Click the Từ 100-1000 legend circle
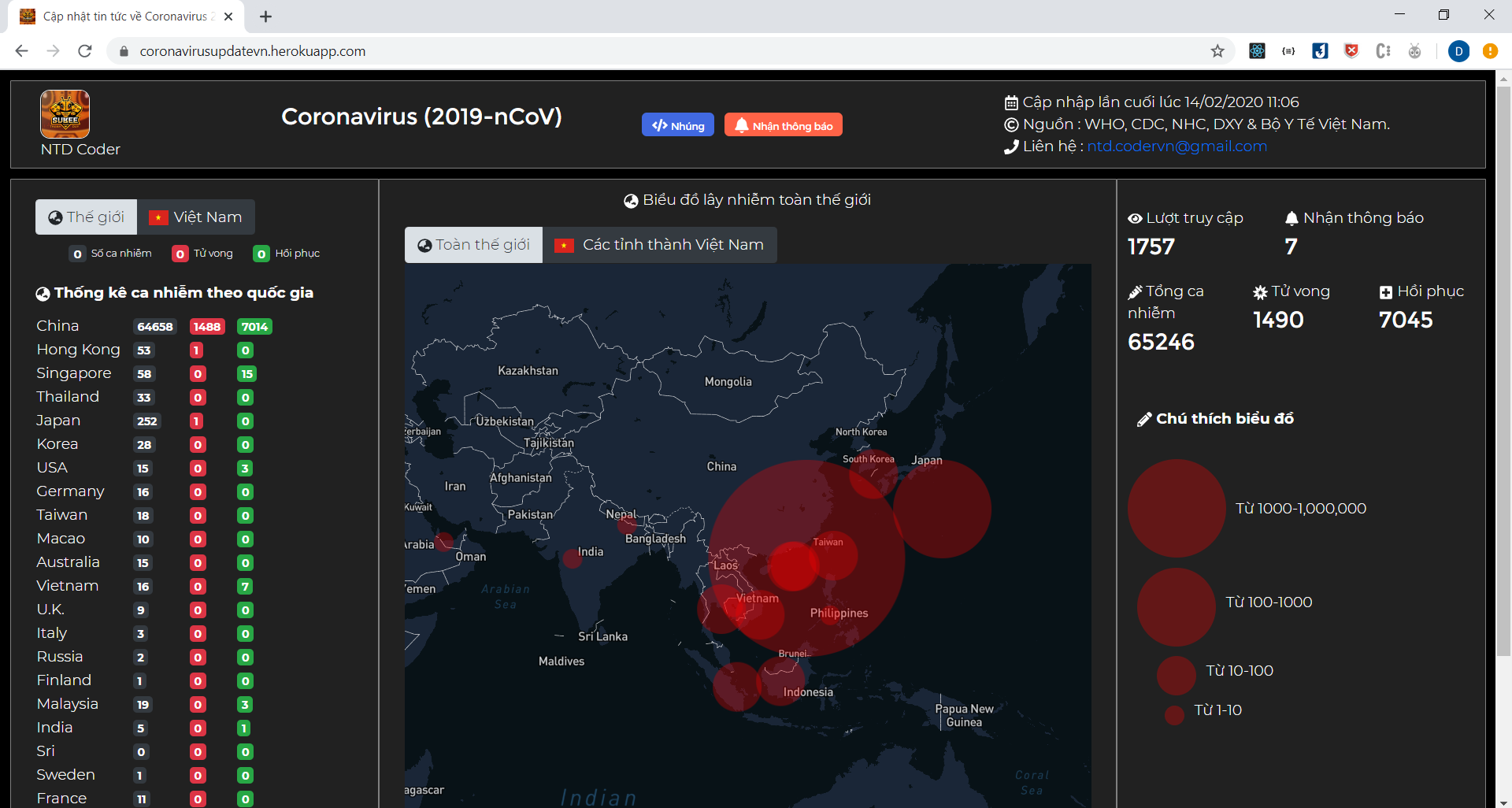Screen dimensions: 1512x808 click(1177, 607)
